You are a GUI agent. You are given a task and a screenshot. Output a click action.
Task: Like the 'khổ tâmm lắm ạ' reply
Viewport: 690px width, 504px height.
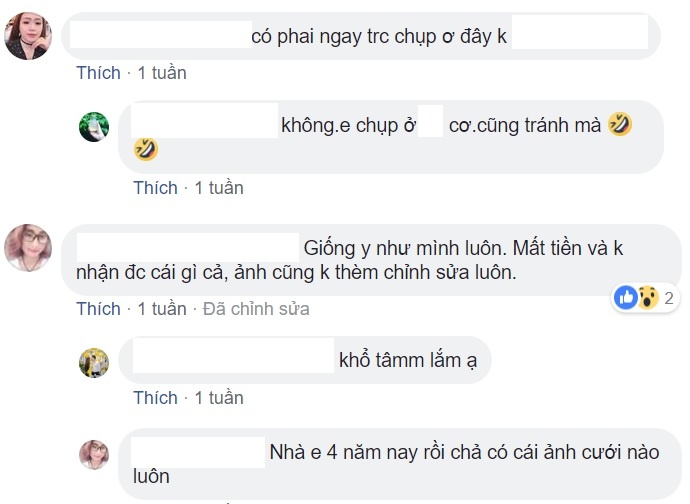pyautogui.click(x=155, y=398)
